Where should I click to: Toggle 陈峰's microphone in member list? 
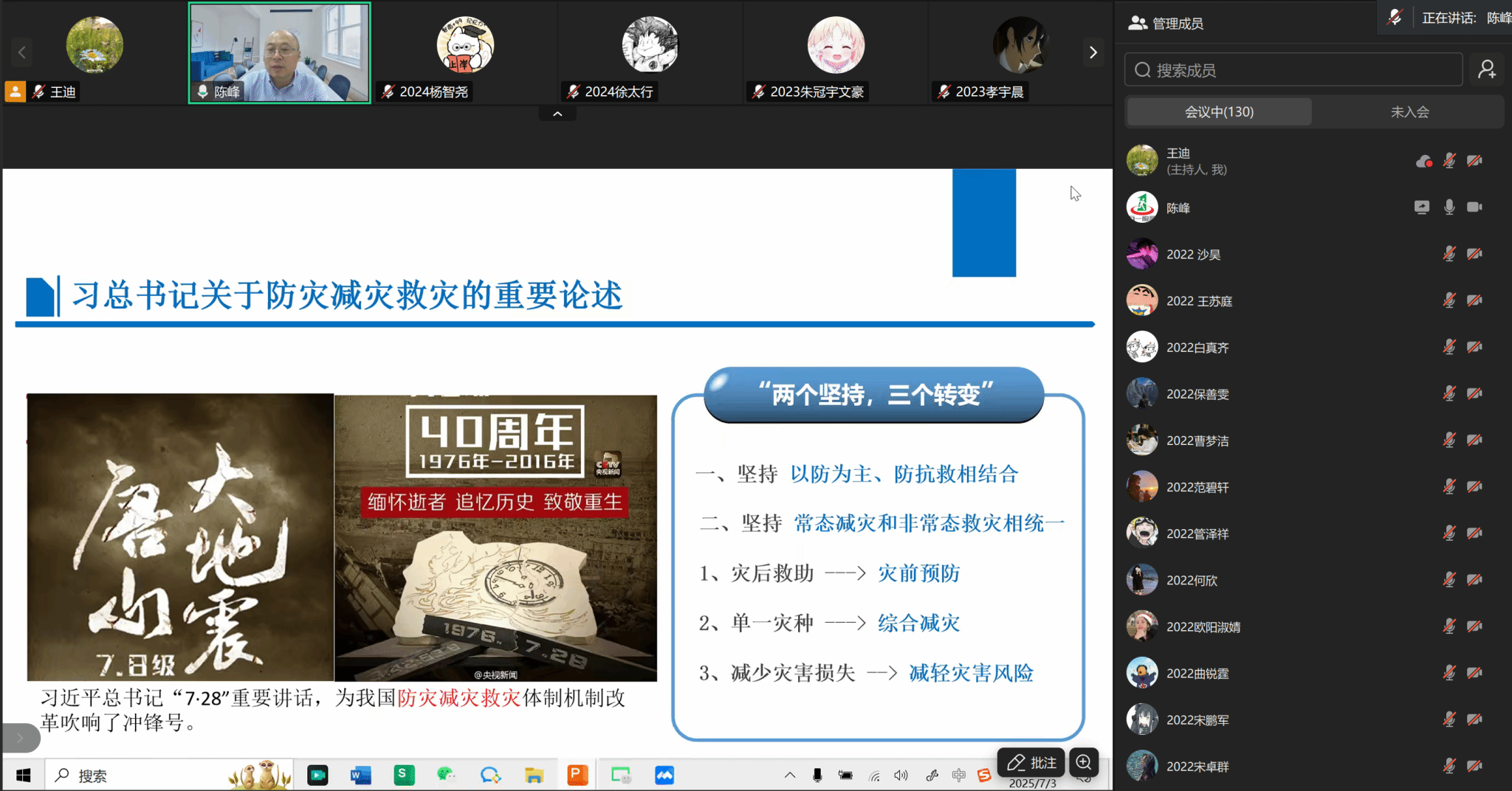[1449, 207]
